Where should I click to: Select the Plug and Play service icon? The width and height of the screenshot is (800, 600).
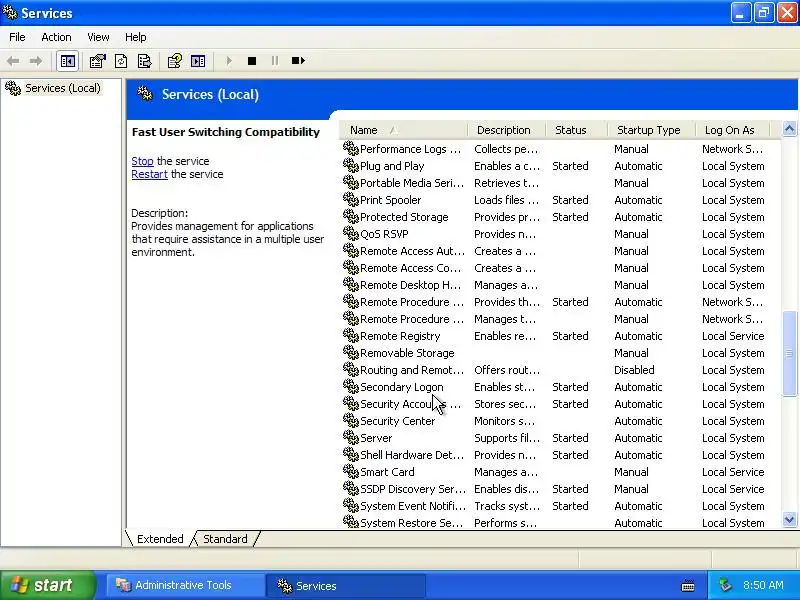click(x=351, y=165)
